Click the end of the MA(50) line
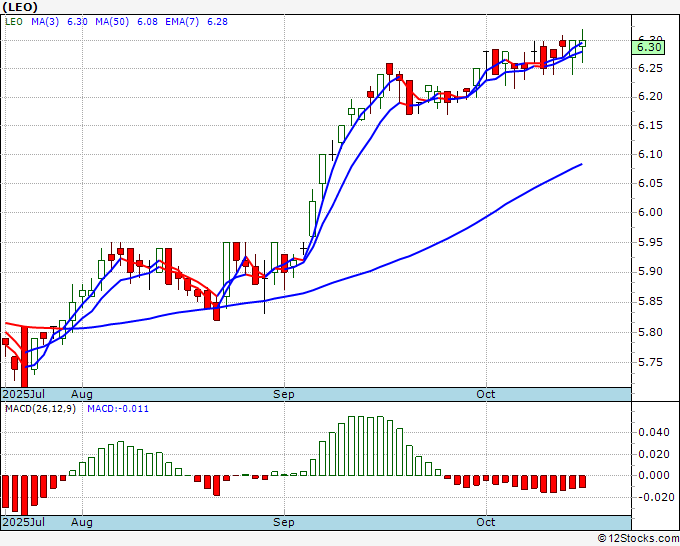Viewport: 680px width, 546px height. point(581,164)
